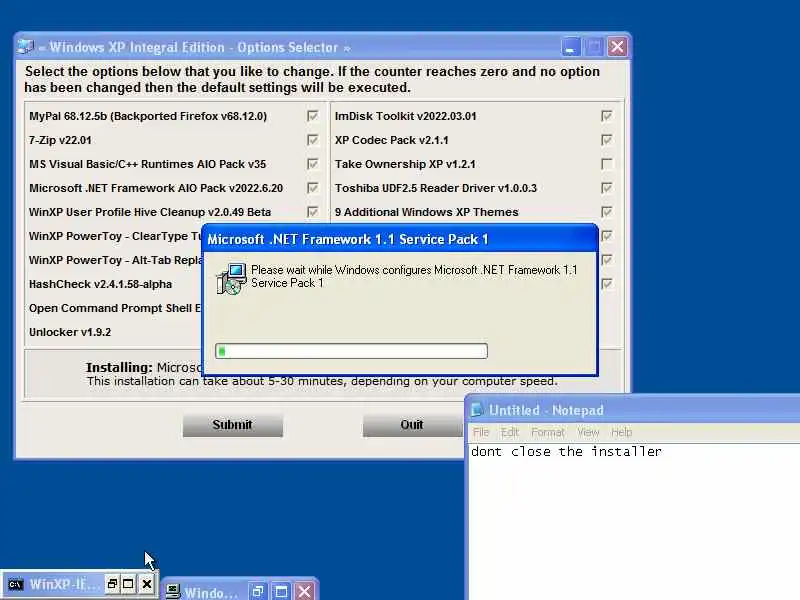Toggle the ImDisk Toolkit checkbox
800x600 pixels.
[607, 116]
